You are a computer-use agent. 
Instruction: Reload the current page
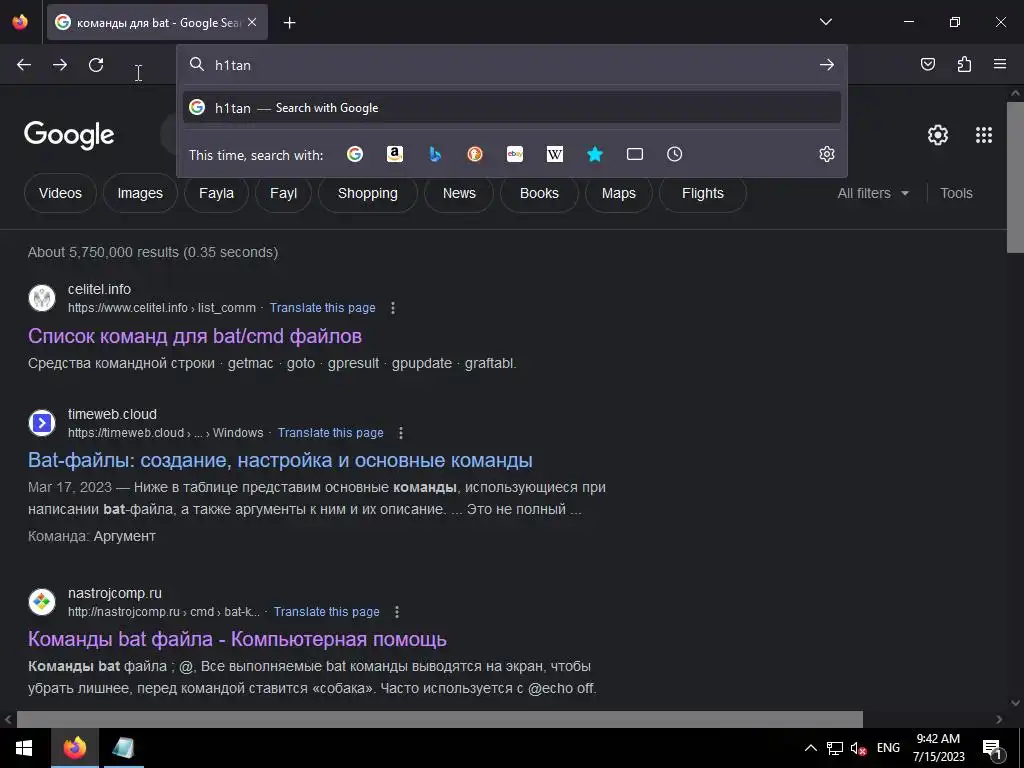(96, 65)
